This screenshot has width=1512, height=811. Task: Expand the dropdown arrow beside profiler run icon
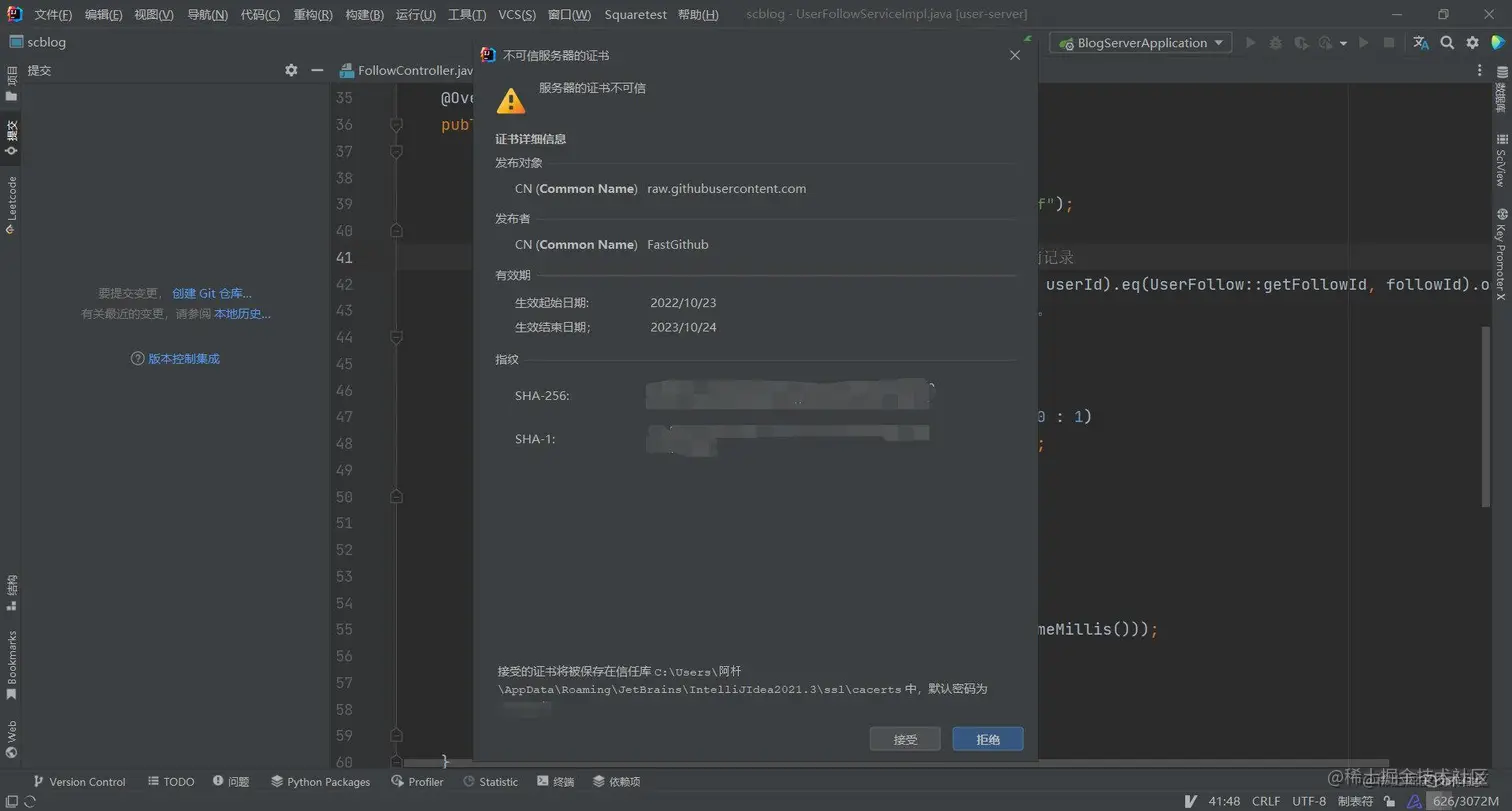[x=1343, y=43]
